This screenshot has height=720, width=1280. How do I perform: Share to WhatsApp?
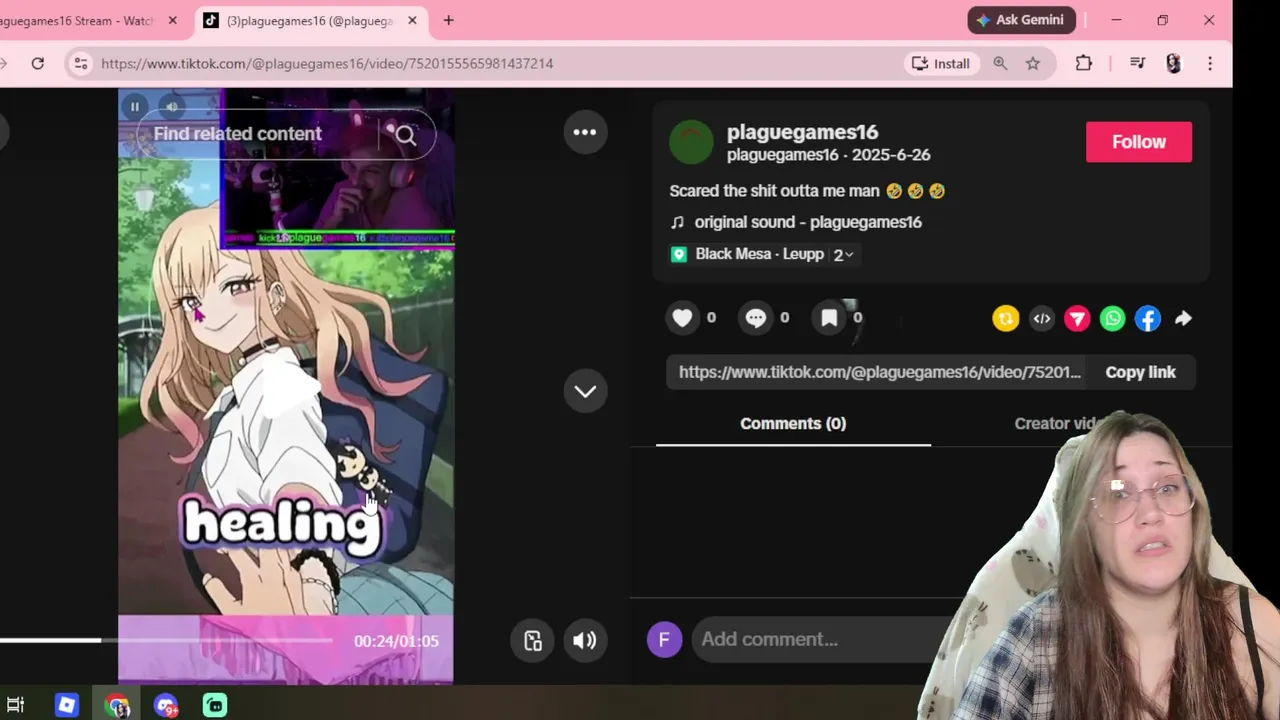click(1113, 318)
